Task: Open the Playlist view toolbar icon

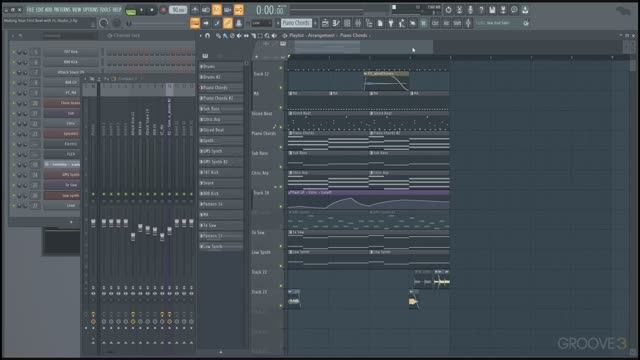Action: (325, 23)
